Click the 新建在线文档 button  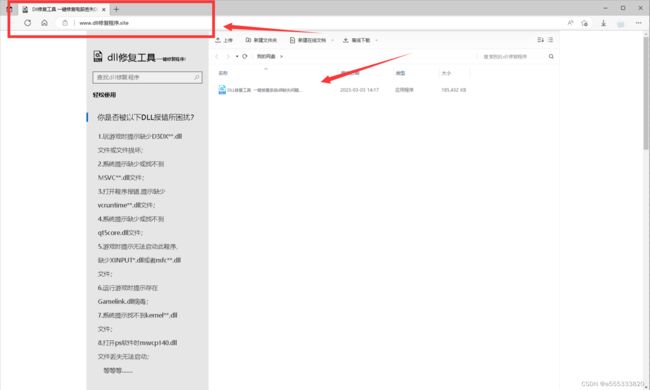coord(308,40)
